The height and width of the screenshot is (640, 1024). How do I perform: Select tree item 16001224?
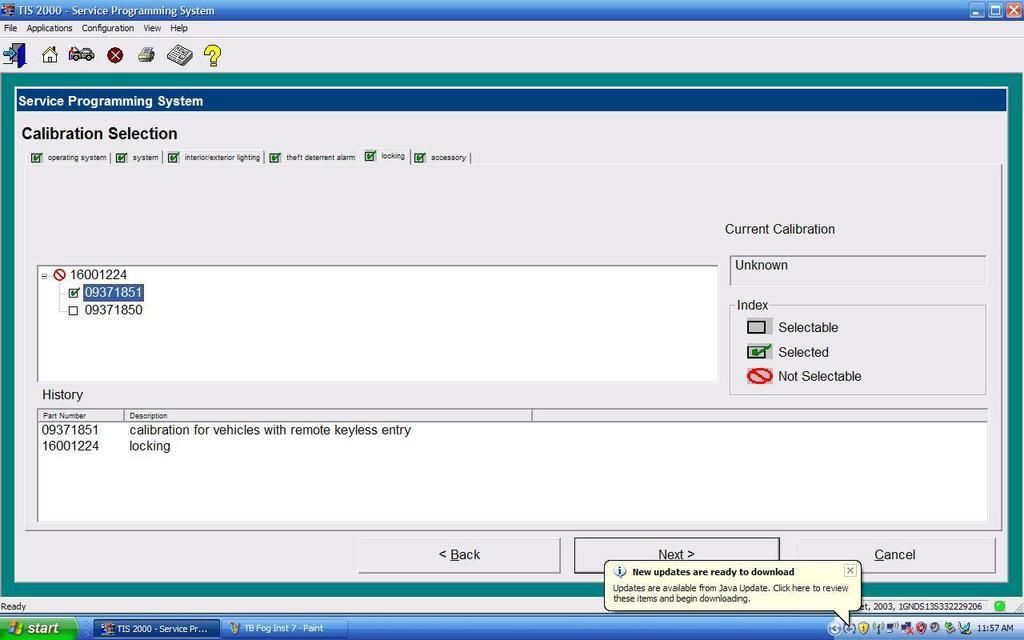[98, 275]
